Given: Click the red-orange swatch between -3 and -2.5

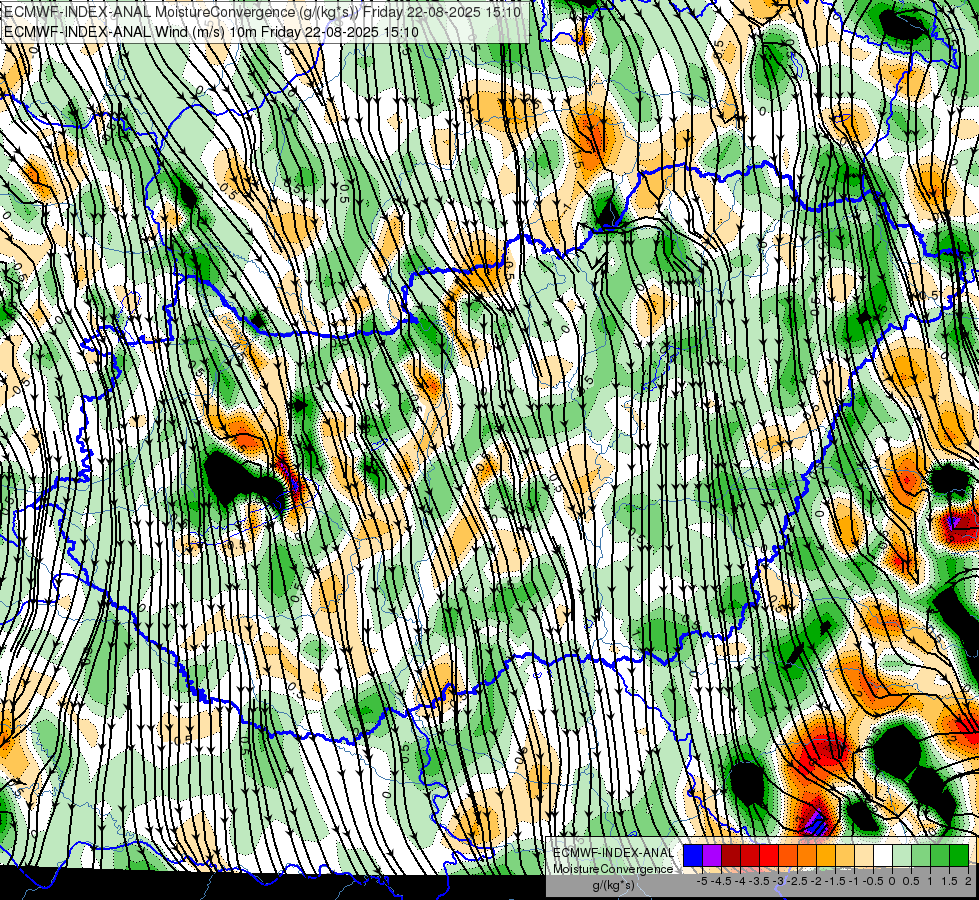Looking at the screenshot, I should point(788,856).
